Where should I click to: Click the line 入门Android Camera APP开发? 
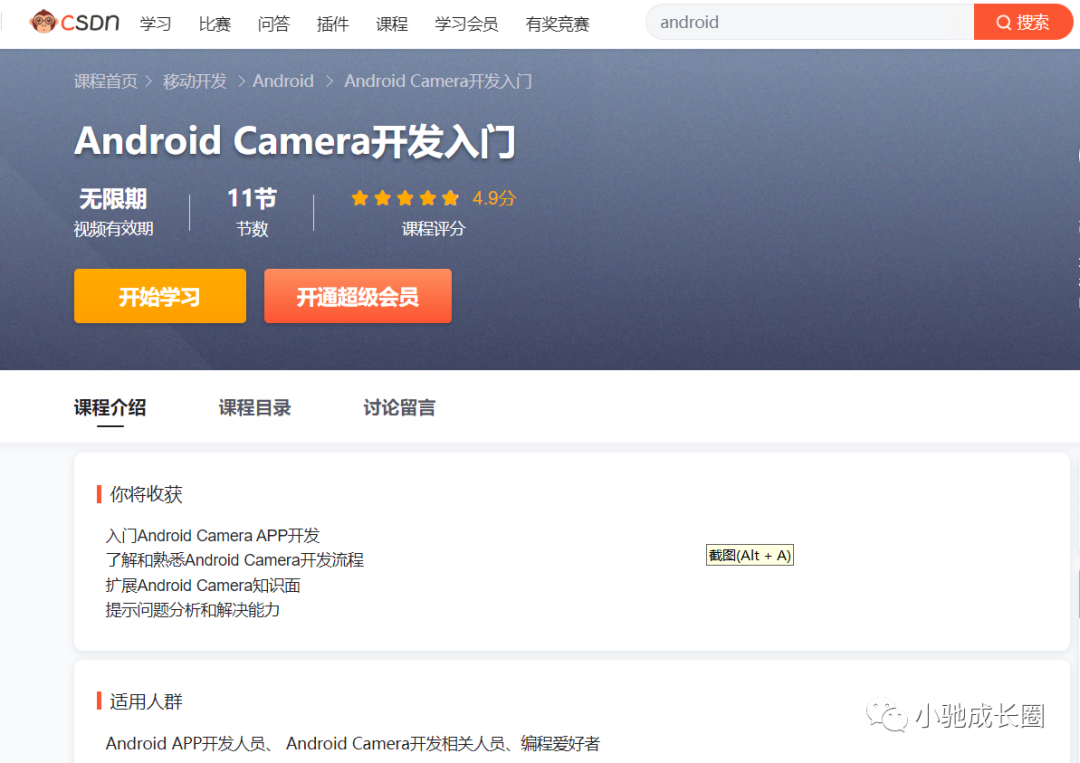tap(213, 535)
